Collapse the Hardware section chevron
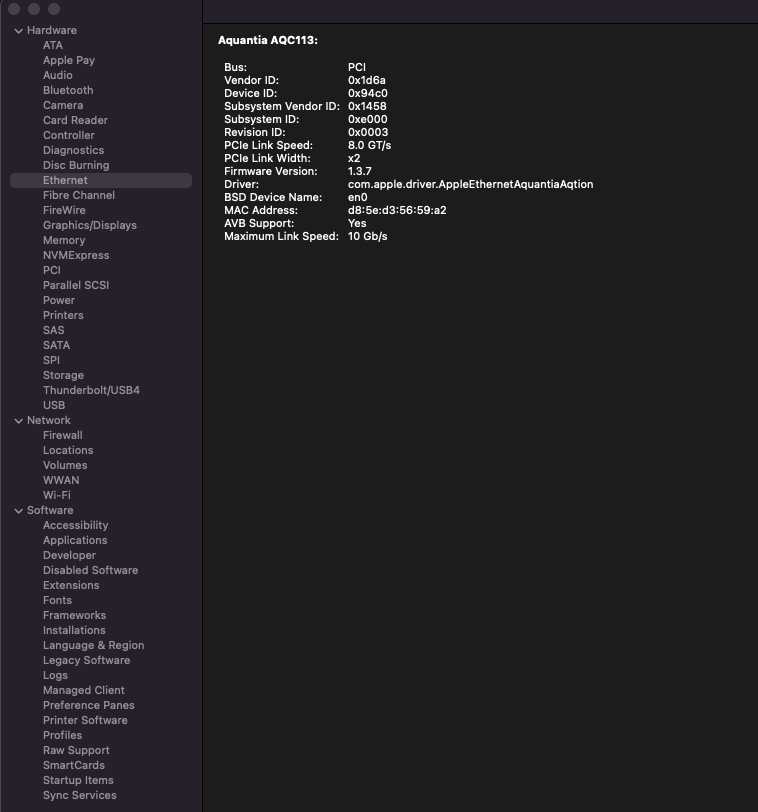This screenshot has width=758, height=812. (19, 31)
